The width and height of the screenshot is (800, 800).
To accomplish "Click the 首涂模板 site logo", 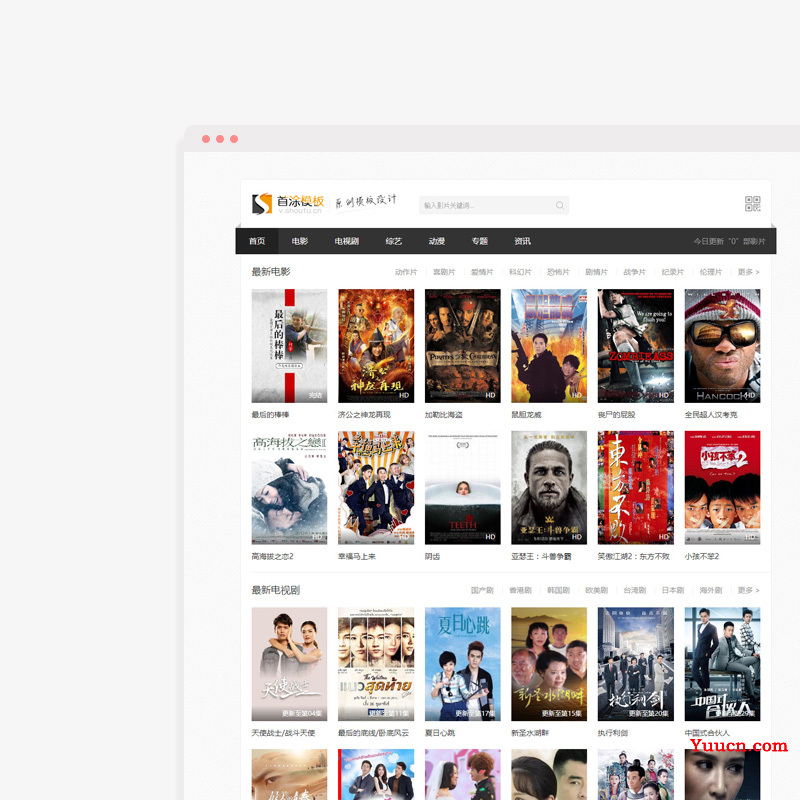I will (x=288, y=204).
